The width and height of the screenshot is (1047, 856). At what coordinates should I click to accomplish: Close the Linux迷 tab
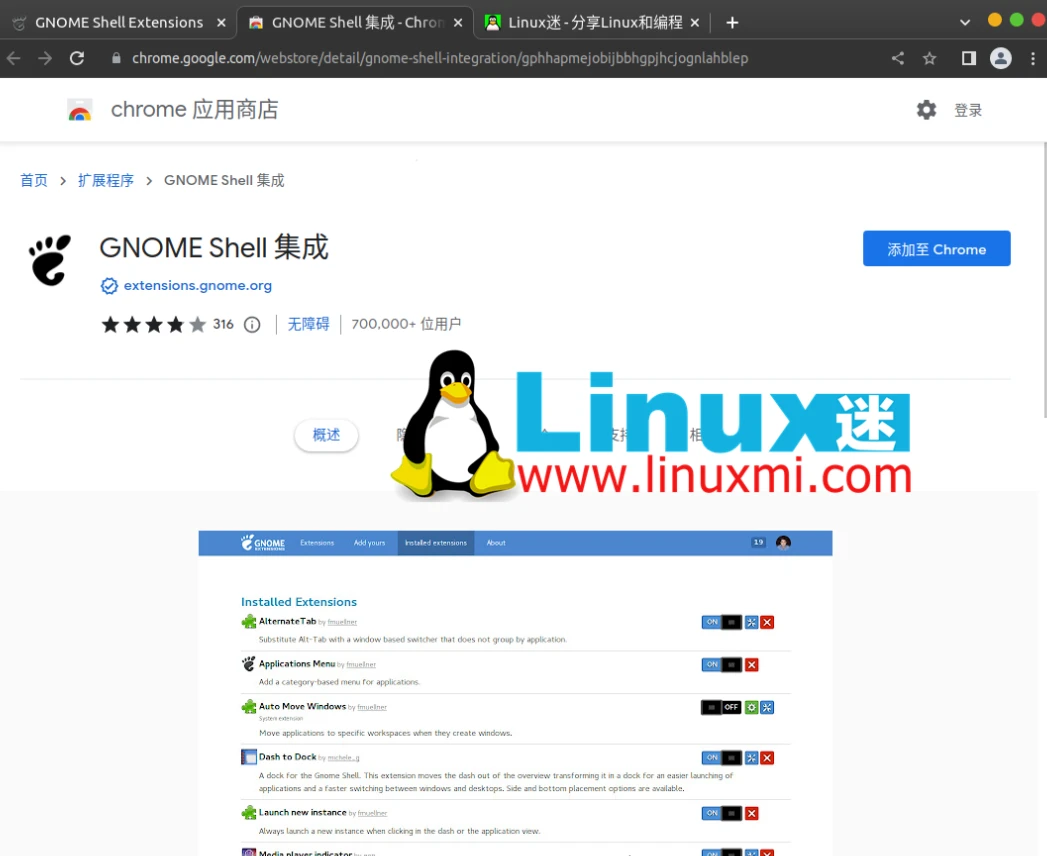(x=694, y=23)
